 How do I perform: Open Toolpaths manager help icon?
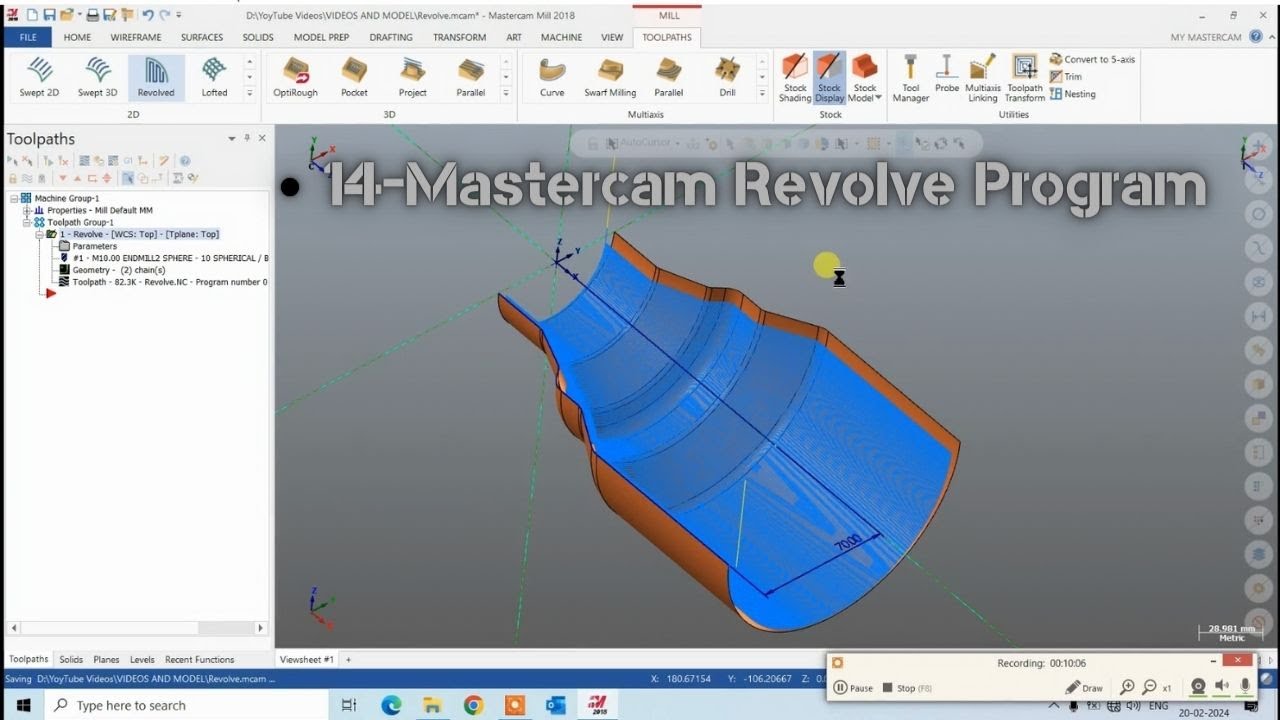point(185,160)
